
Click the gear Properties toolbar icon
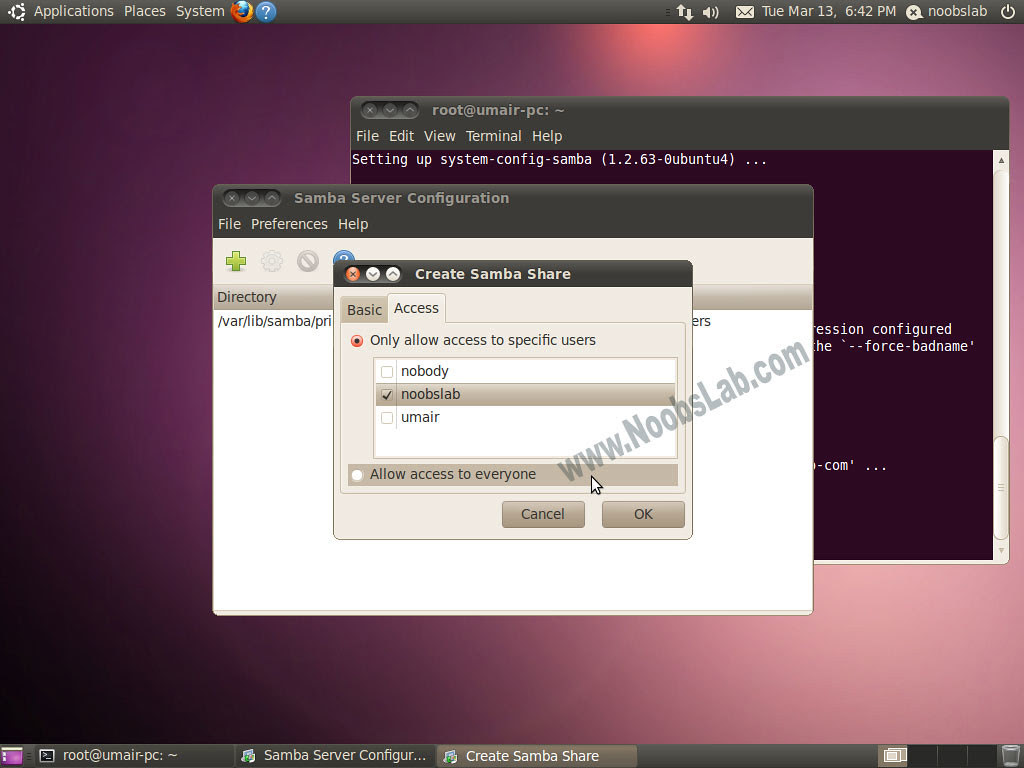click(x=272, y=261)
